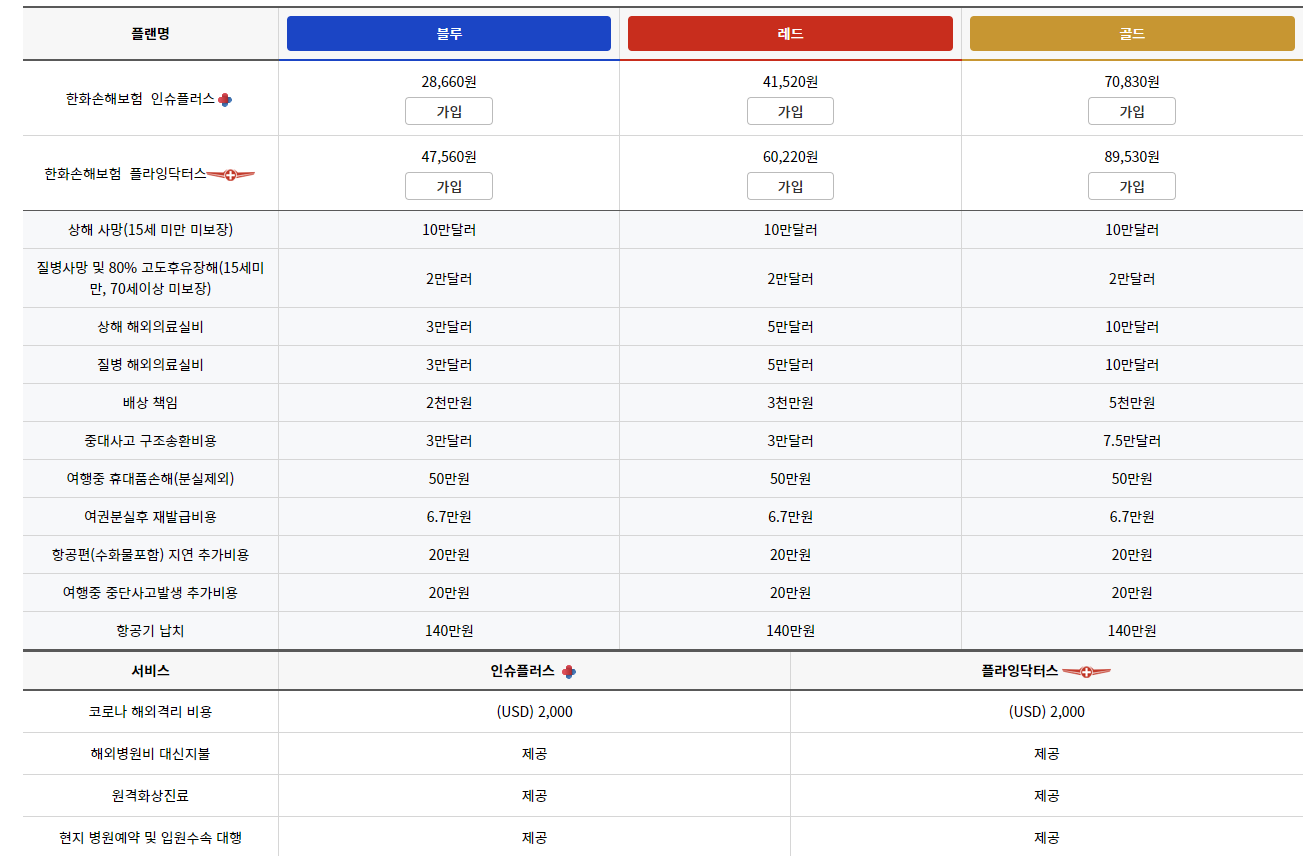Click the winged icon beside 한화손해보험 플라잉닥터스
The width and height of the screenshot is (1312, 856).
click(231, 175)
